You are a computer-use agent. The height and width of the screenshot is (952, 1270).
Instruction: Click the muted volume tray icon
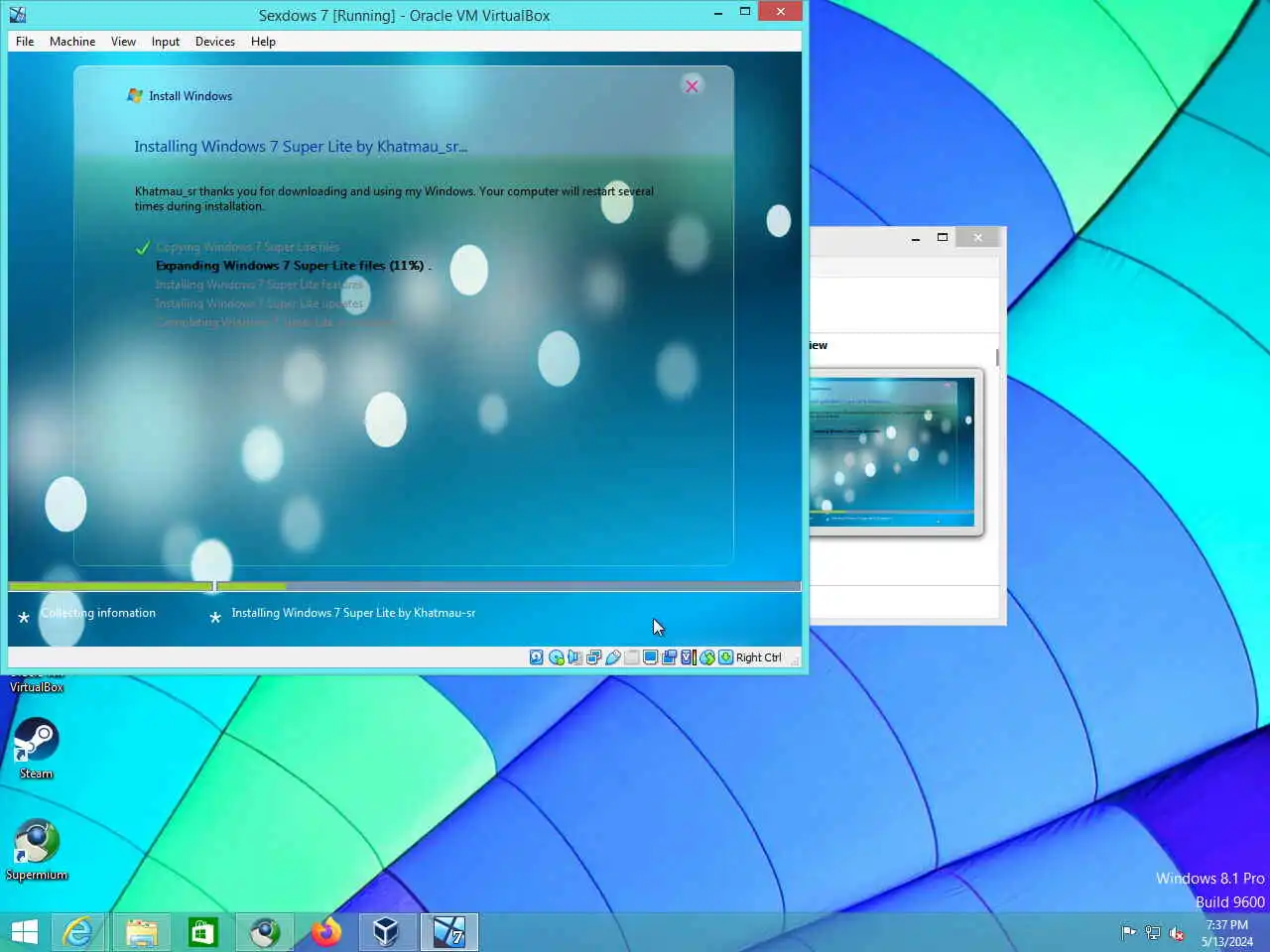pyautogui.click(x=1177, y=932)
